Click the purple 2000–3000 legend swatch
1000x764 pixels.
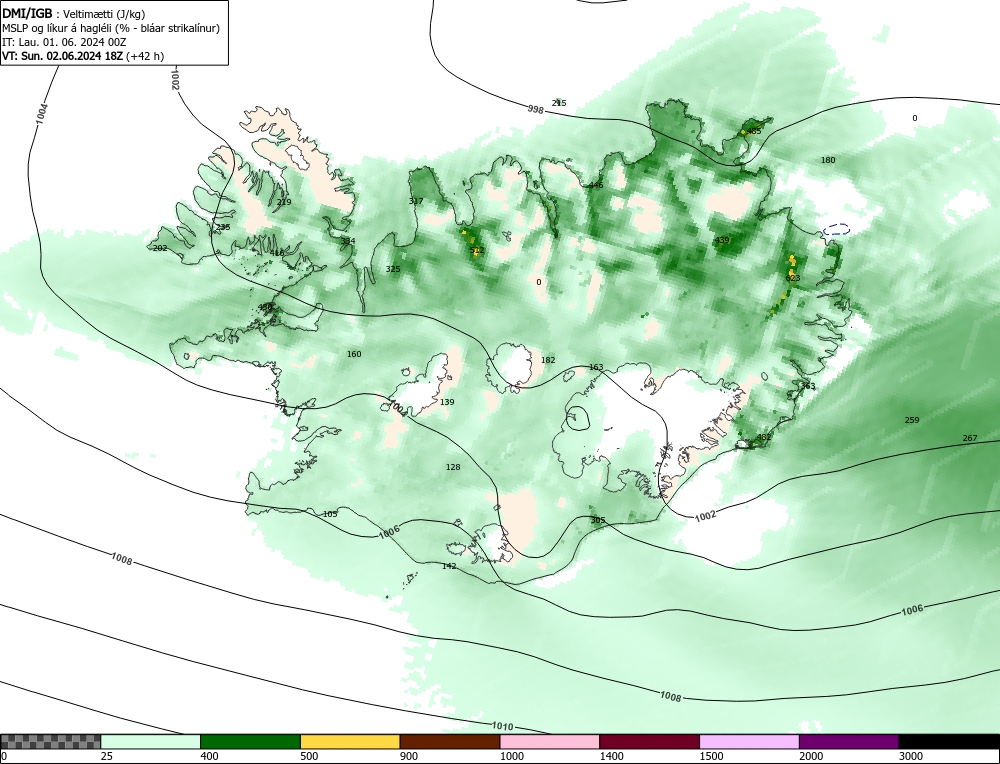[849, 741]
